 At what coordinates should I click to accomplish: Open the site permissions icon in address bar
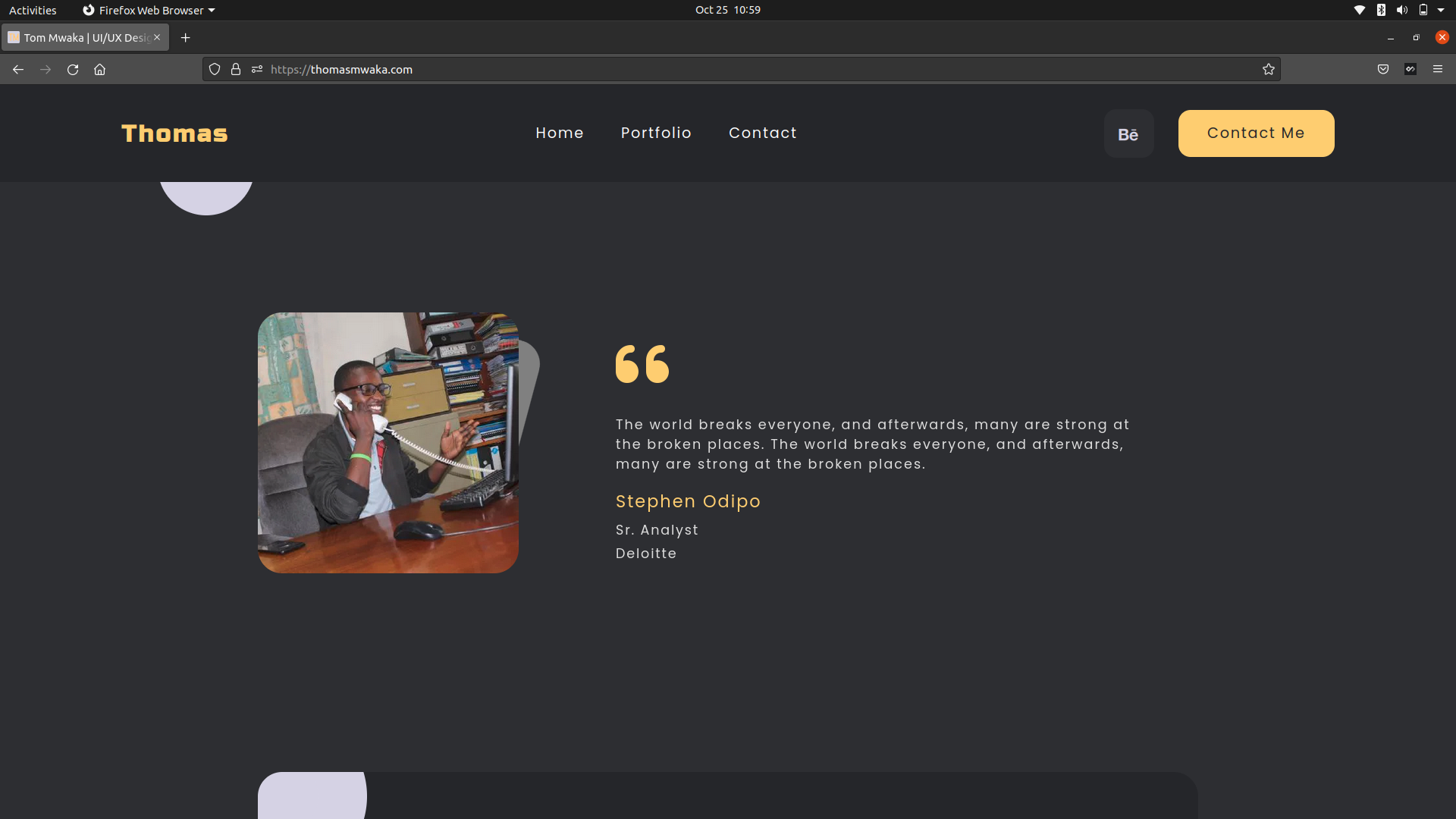pyautogui.click(x=257, y=69)
